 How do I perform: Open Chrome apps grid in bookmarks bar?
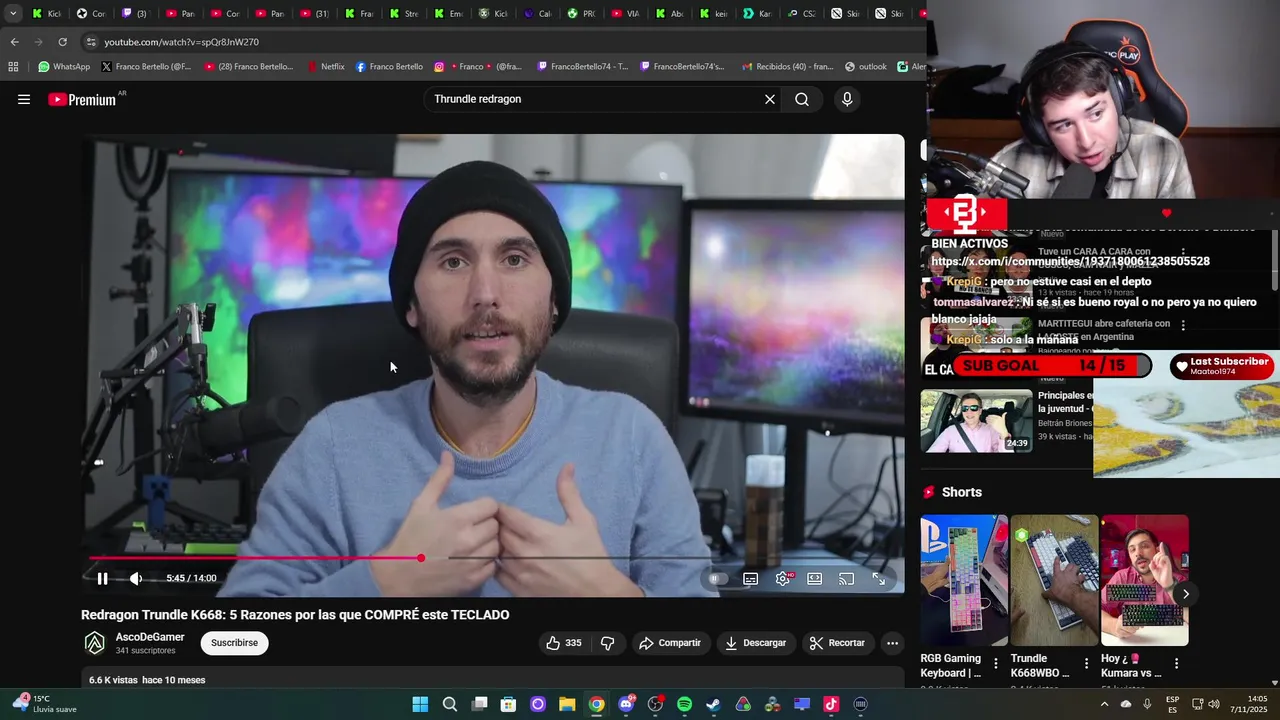13,67
